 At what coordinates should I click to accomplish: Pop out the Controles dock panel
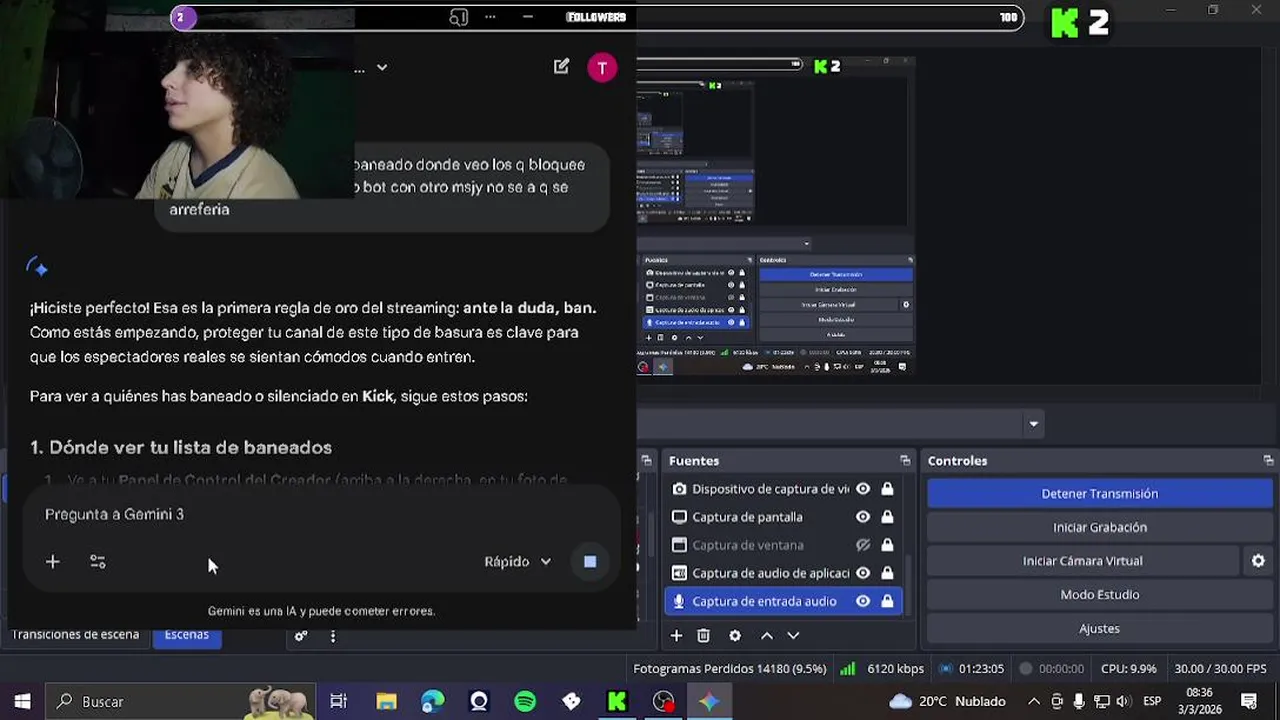[1268, 461]
